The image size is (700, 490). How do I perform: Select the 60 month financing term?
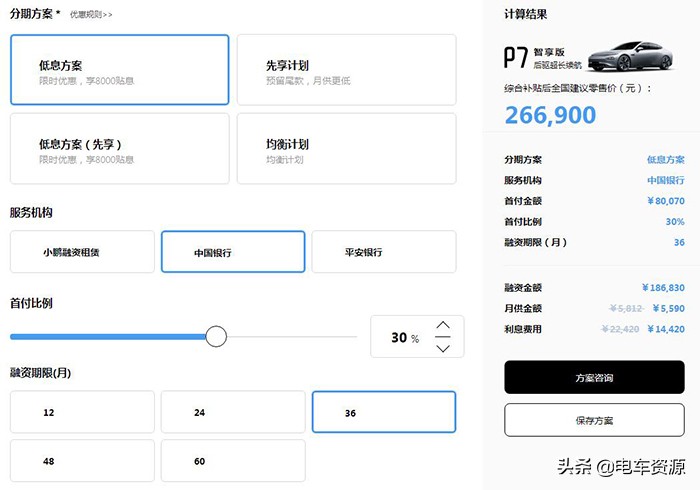233,461
